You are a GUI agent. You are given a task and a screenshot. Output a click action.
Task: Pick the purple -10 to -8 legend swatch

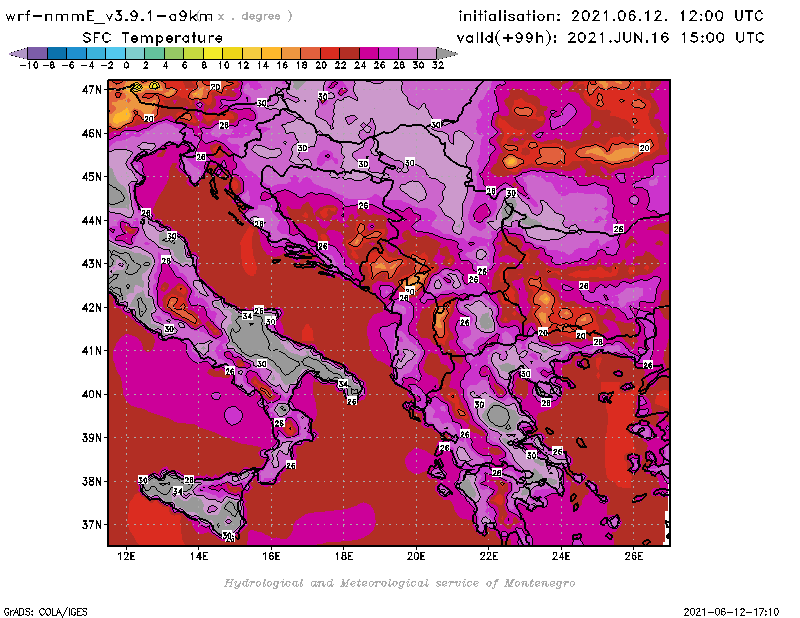pos(38,53)
